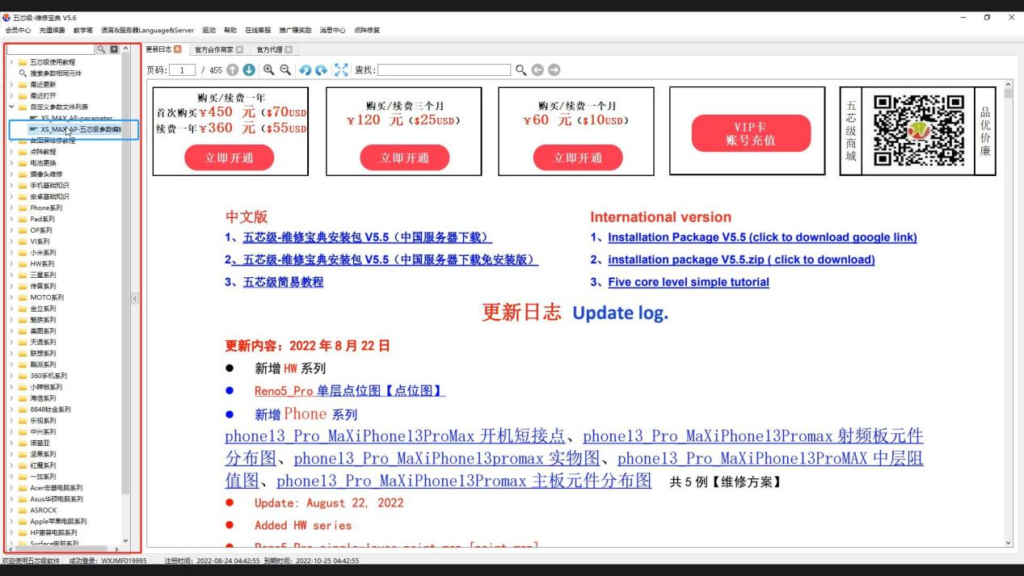Click the document vertical scrollbar thumb
This screenshot has height=576, width=1024.
[x=1008, y=93]
